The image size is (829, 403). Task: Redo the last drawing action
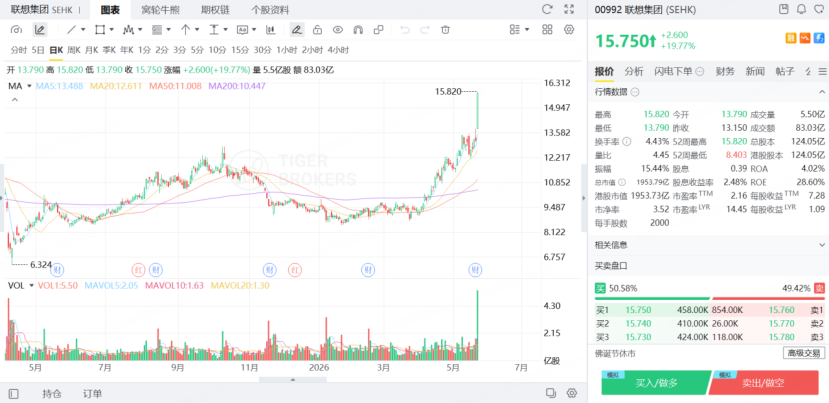425,30
